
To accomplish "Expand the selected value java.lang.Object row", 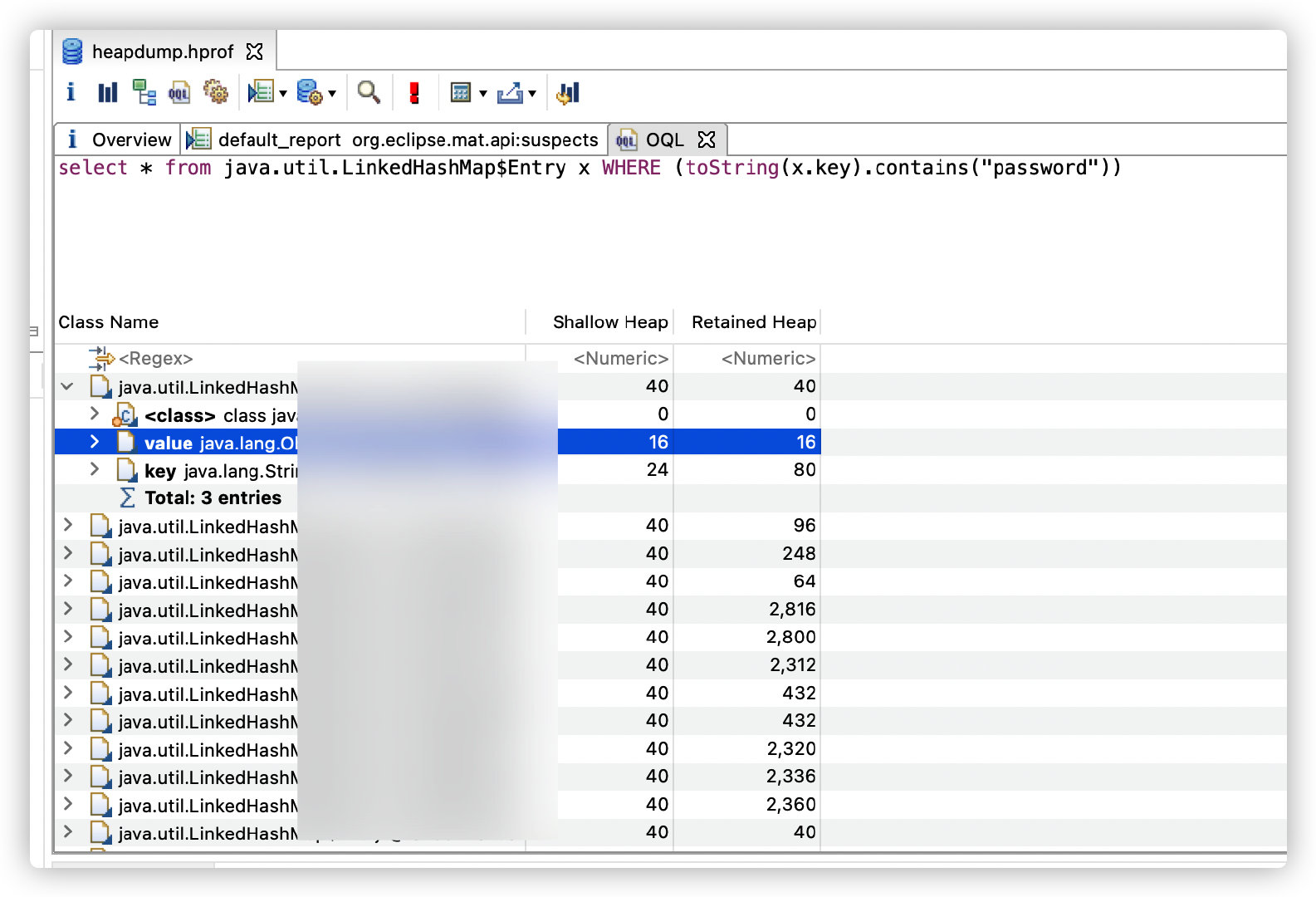I will (x=95, y=442).
